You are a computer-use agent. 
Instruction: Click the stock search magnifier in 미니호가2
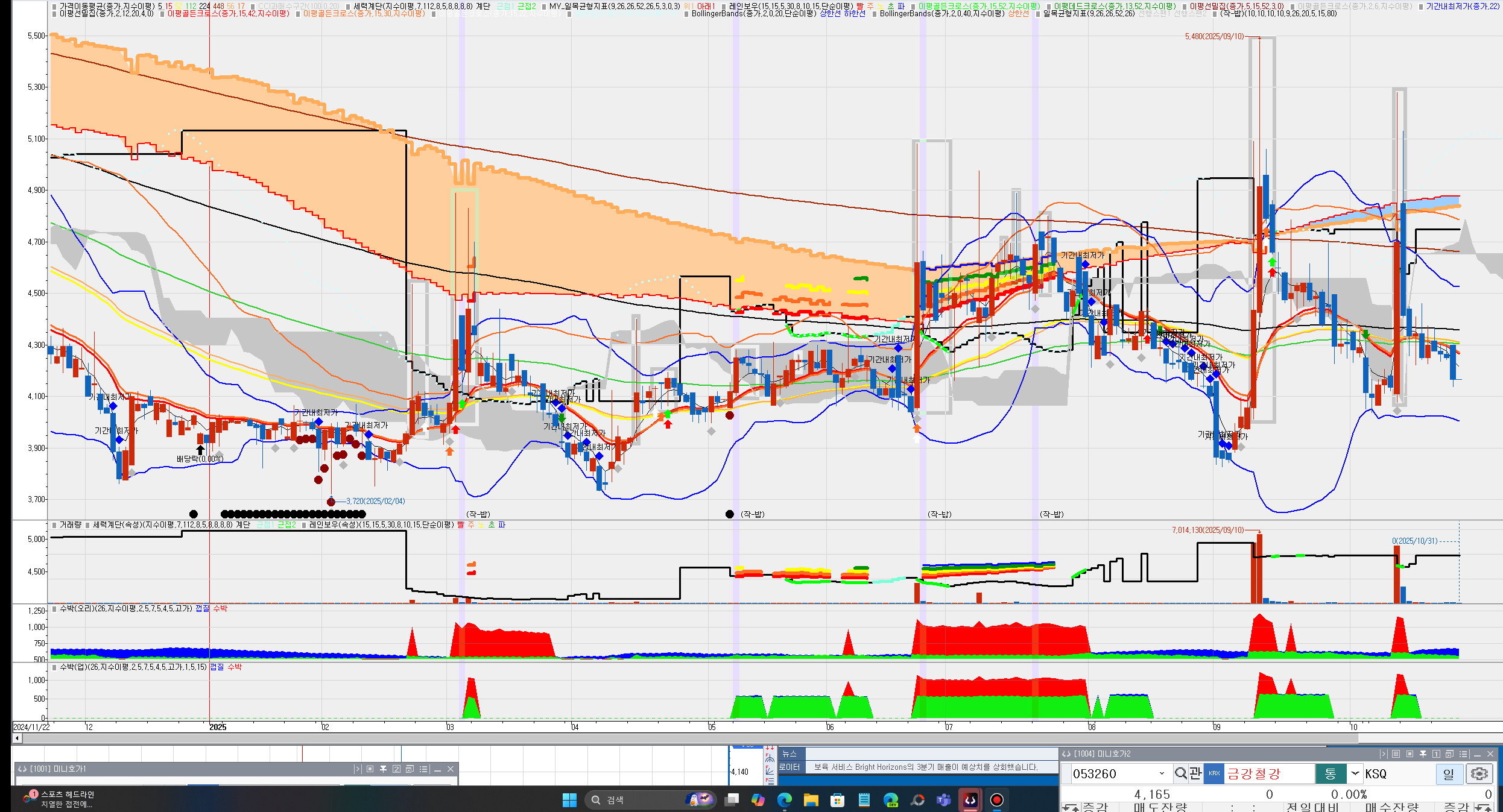pyautogui.click(x=1180, y=773)
